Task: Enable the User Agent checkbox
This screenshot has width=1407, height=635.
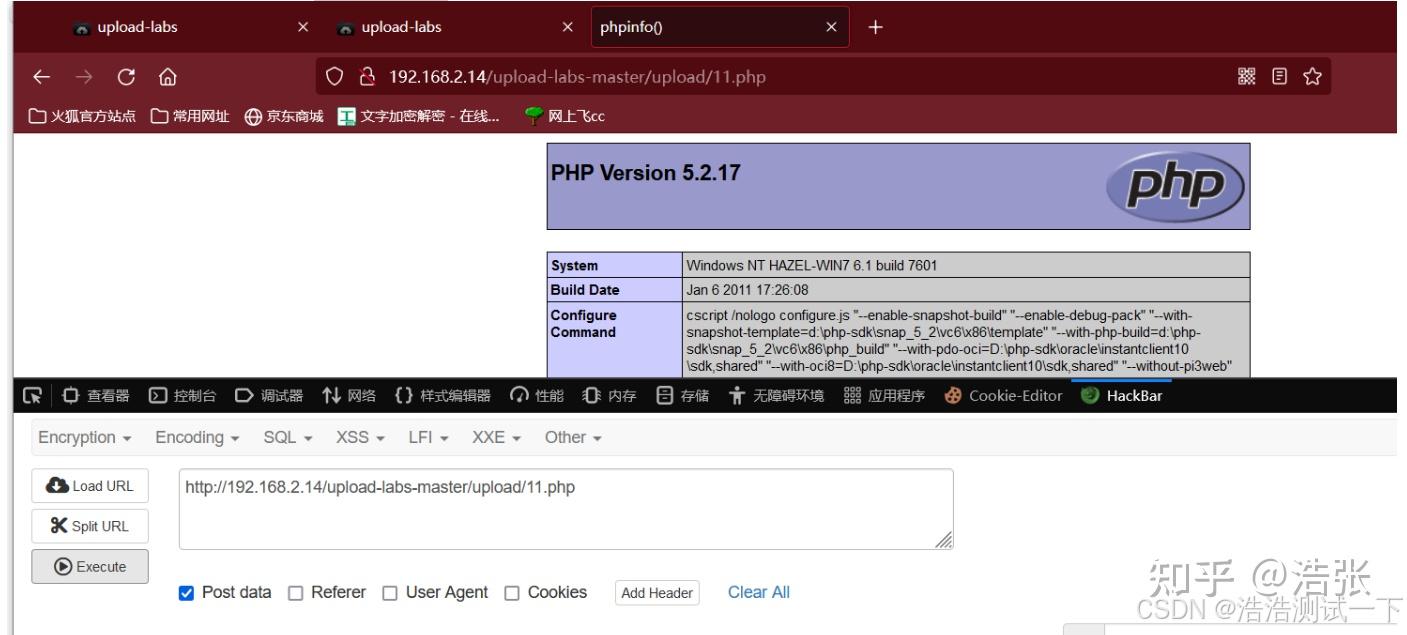Action: pos(390,593)
